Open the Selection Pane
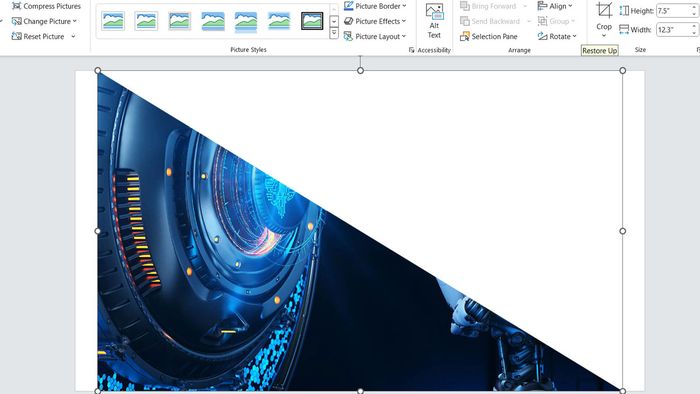 click(x=489, y=36)
